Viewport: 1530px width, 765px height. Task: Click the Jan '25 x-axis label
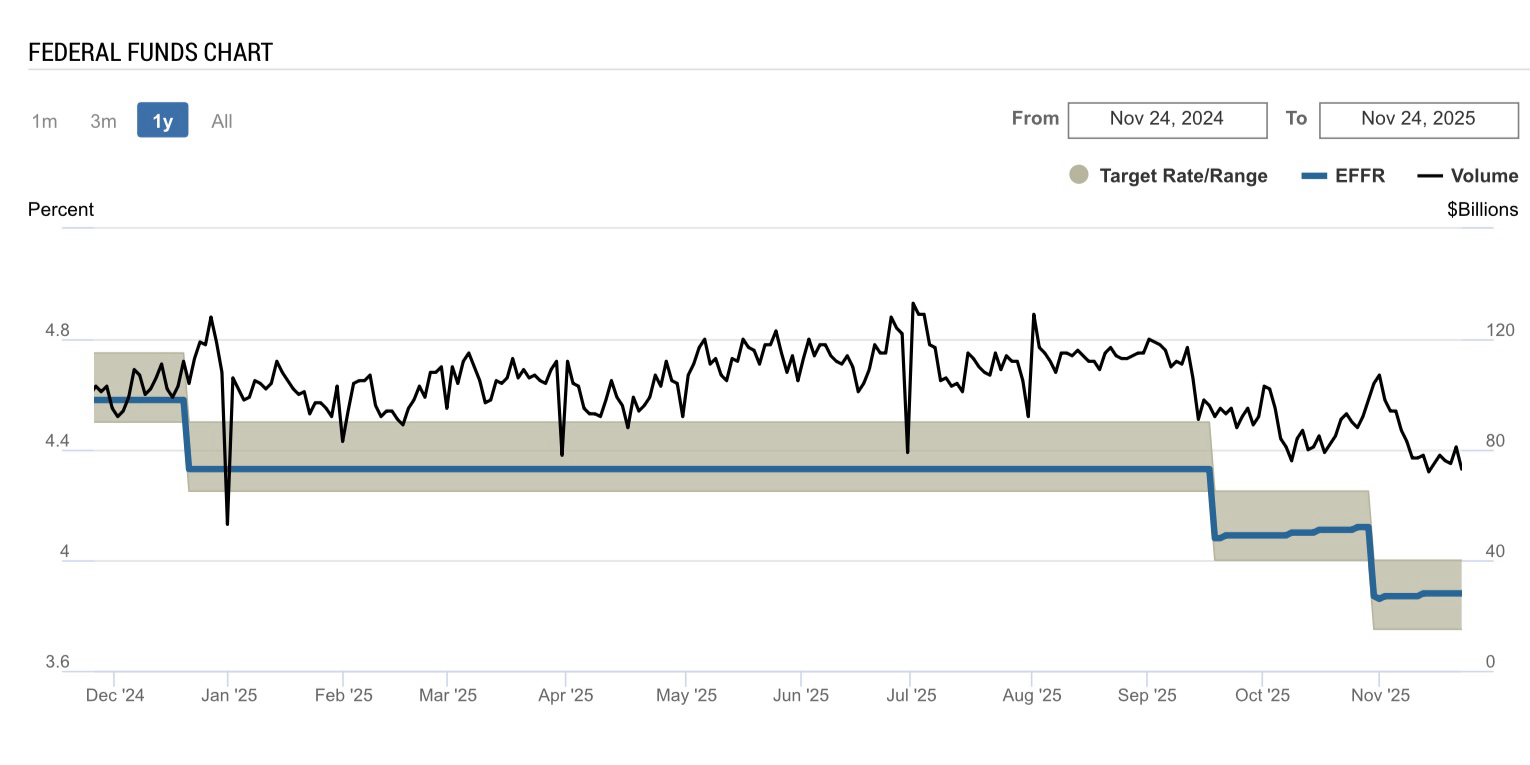coord(229,695)
